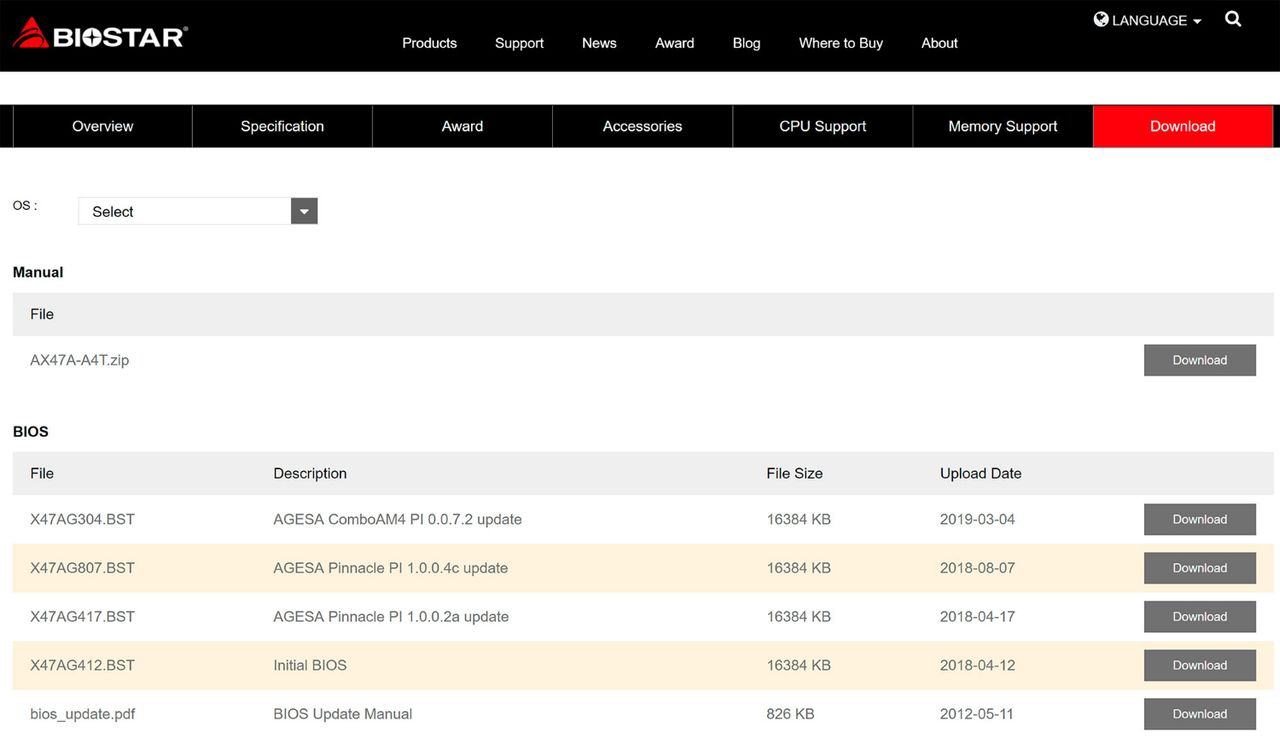The image size is (1280, 738).
Task: Click the 2012-05-11 upload date
Action: click(977, 714)
